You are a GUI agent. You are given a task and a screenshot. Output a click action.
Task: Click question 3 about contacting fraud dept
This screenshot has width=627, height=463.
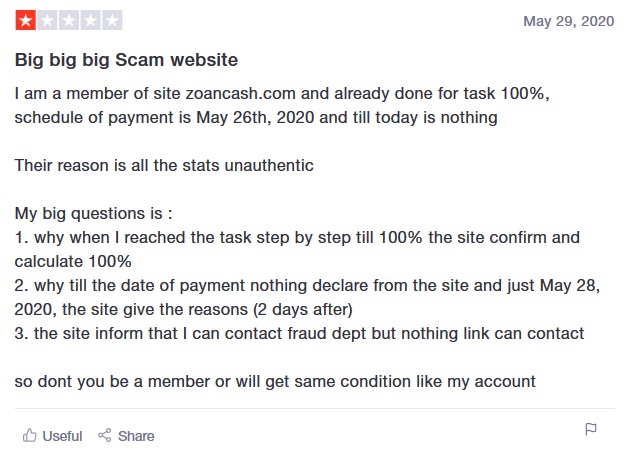point(299,333)
